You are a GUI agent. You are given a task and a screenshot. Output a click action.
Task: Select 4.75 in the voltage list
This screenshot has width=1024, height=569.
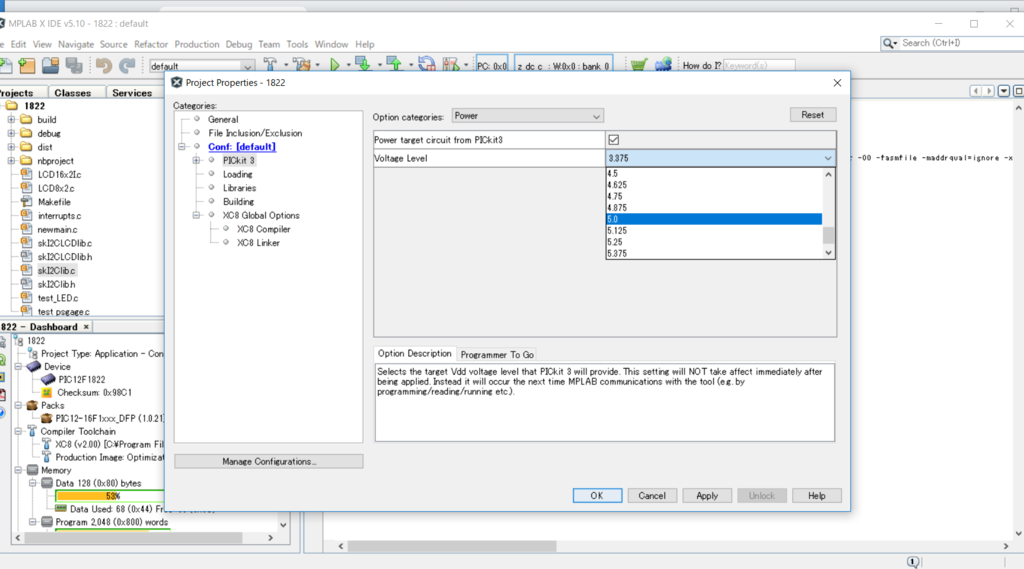coord(714,197)
